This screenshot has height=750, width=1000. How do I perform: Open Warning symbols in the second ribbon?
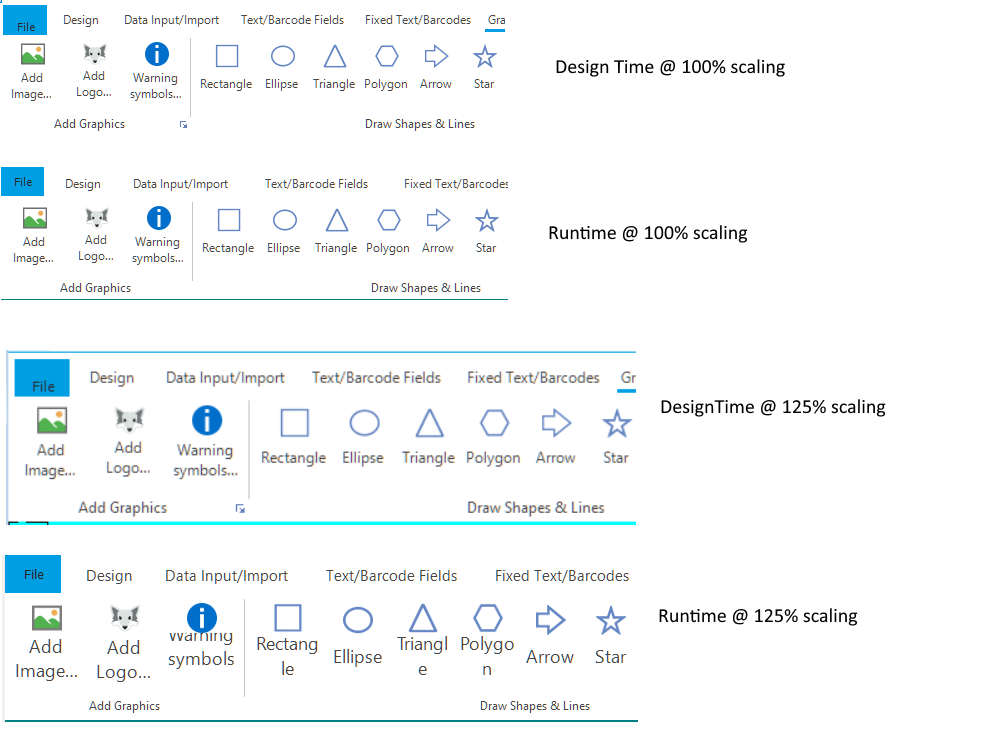point(157,234)
